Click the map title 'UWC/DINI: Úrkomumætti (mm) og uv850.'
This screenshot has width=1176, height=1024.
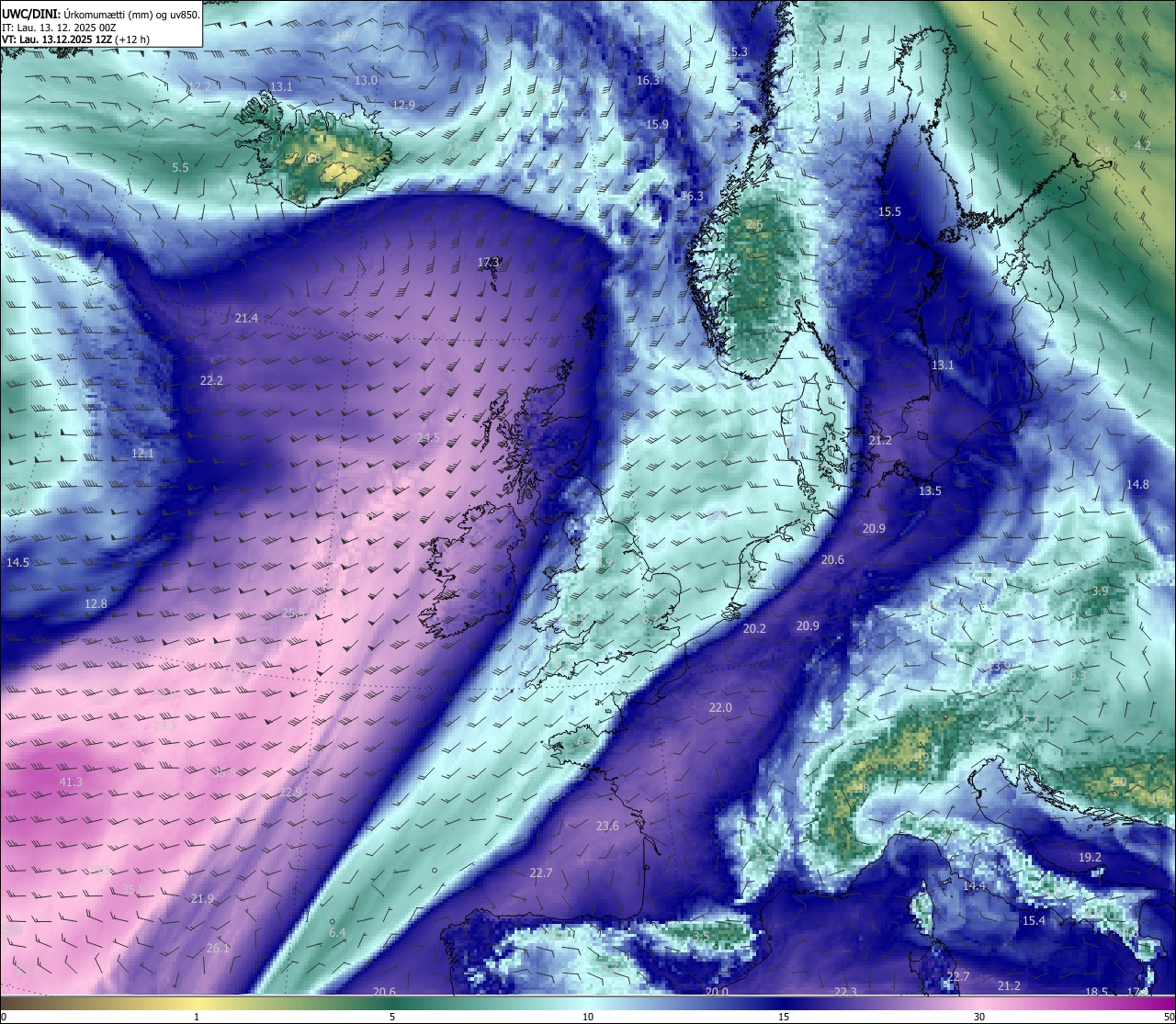[101, 14]
